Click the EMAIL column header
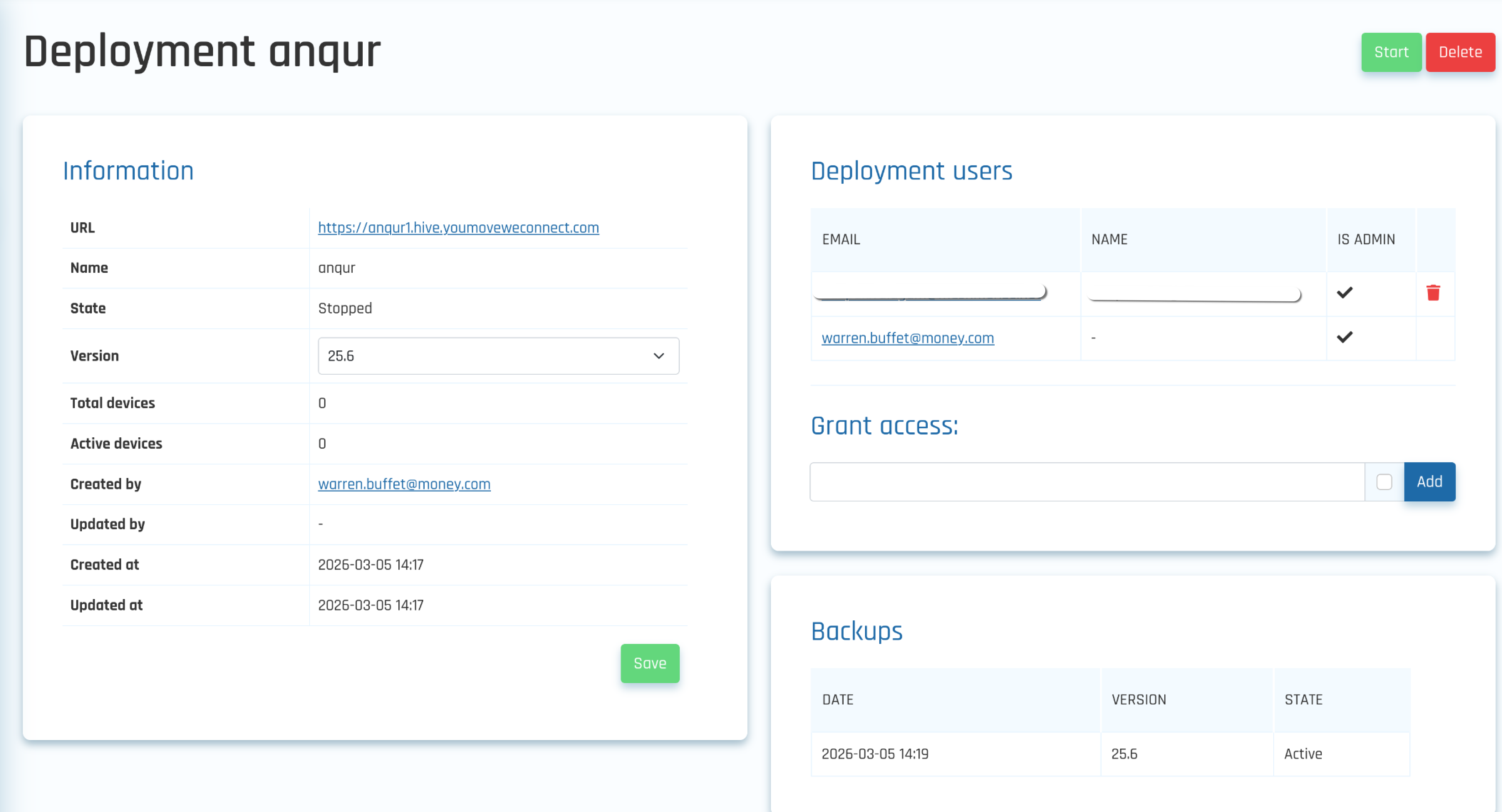 [x=841, y=240]
